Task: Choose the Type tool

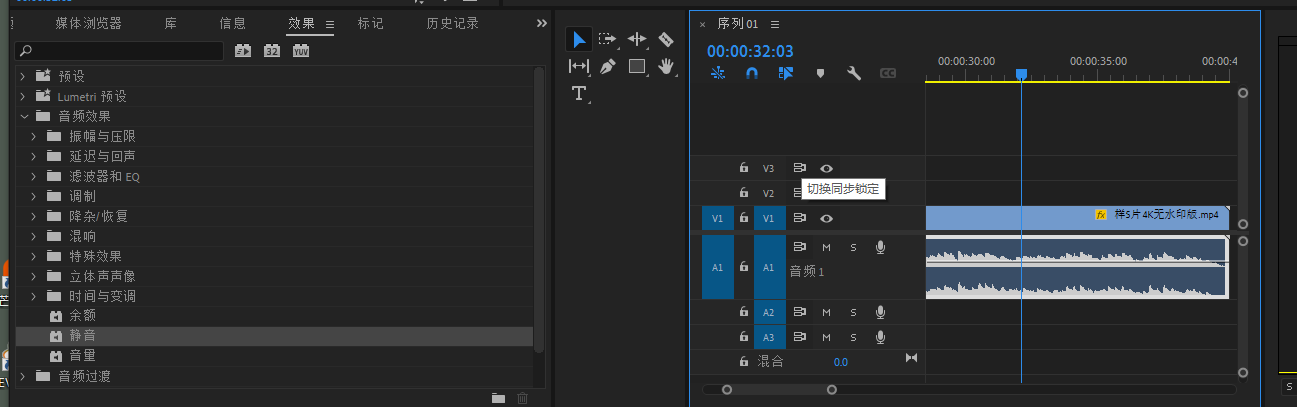Action: click(578, 93)
